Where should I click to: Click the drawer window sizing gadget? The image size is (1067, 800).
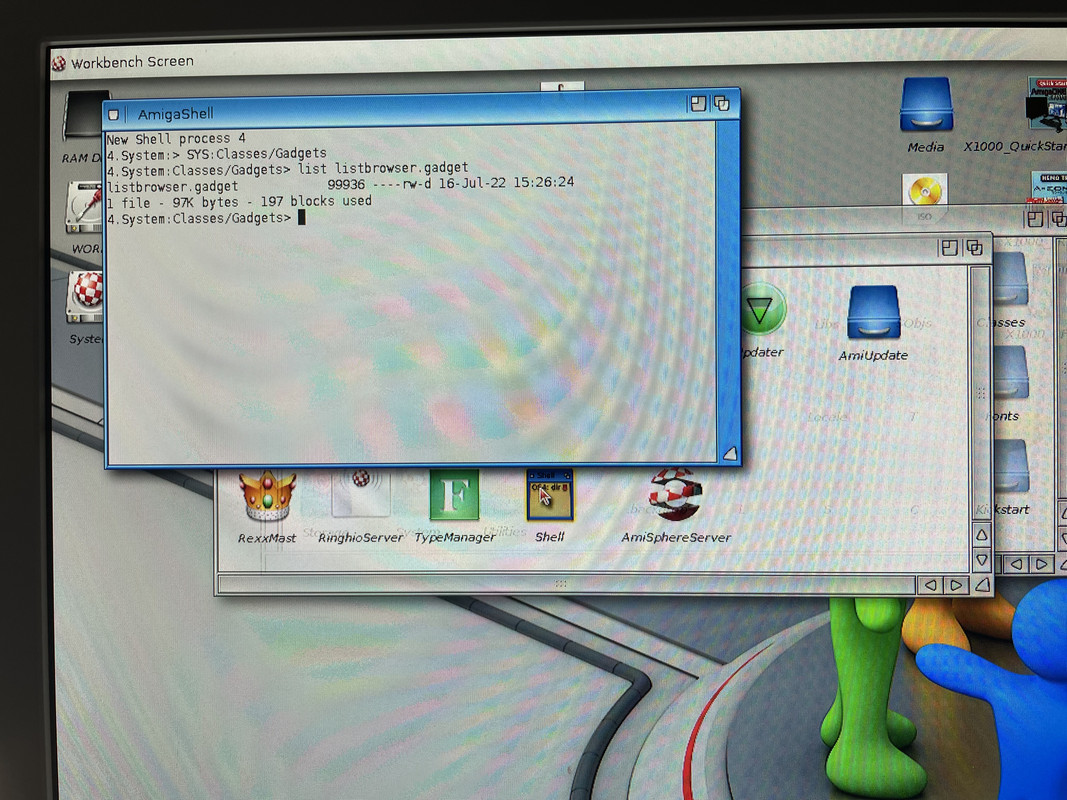[x=982, y=585]
